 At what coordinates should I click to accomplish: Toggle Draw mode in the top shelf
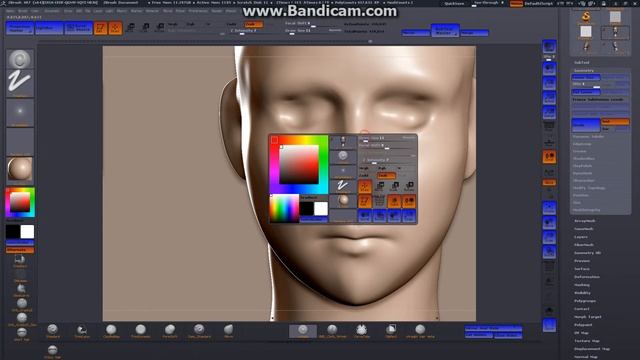coord(115,28)
